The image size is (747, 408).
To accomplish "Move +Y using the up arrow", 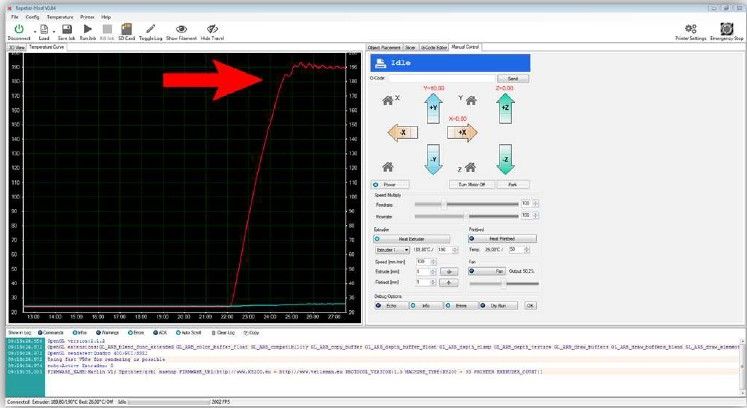I will (x=433, y=108).
